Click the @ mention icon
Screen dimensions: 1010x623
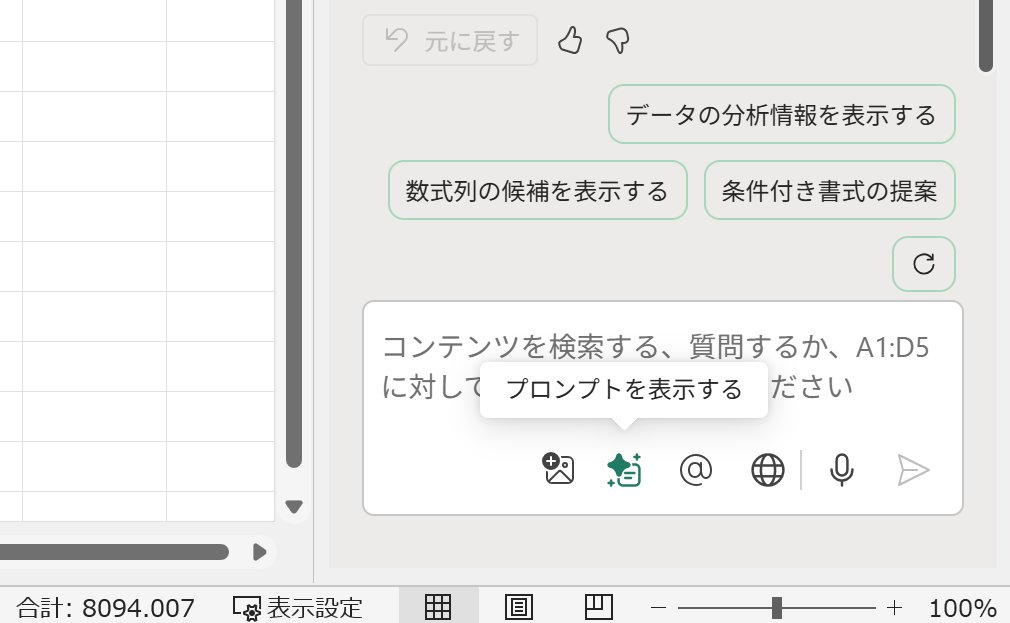pyautogui.click(x=696, y=470)
